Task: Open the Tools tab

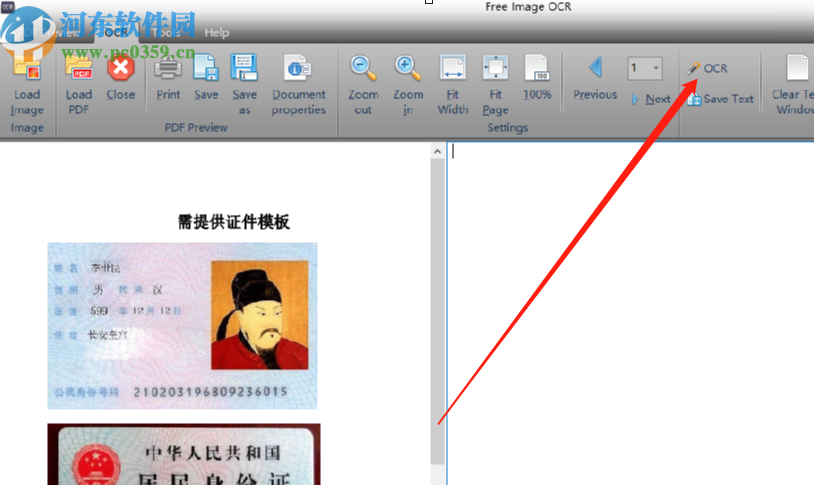Action: [x=167, y=33]
